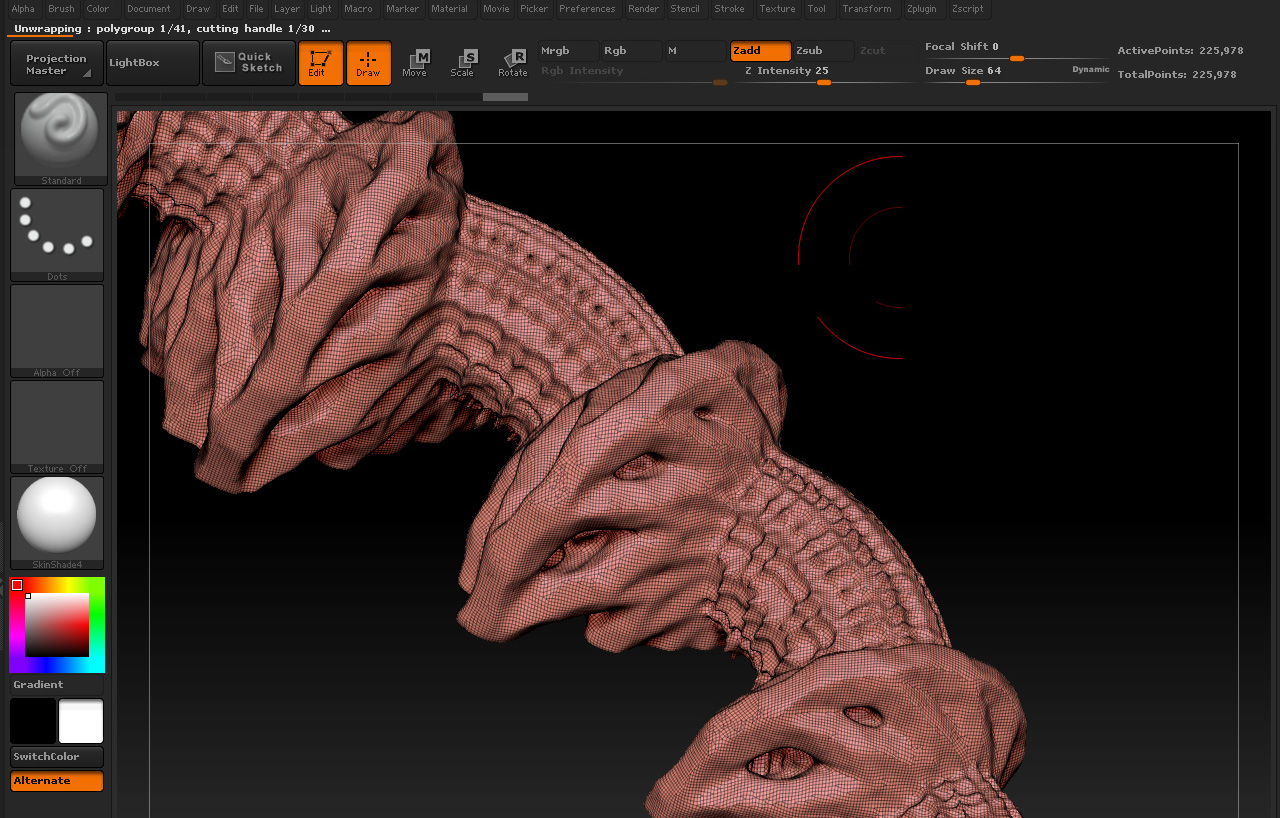Open the Layer menu
Viewport: 1280px width, 818px height.
pos(287,9)
